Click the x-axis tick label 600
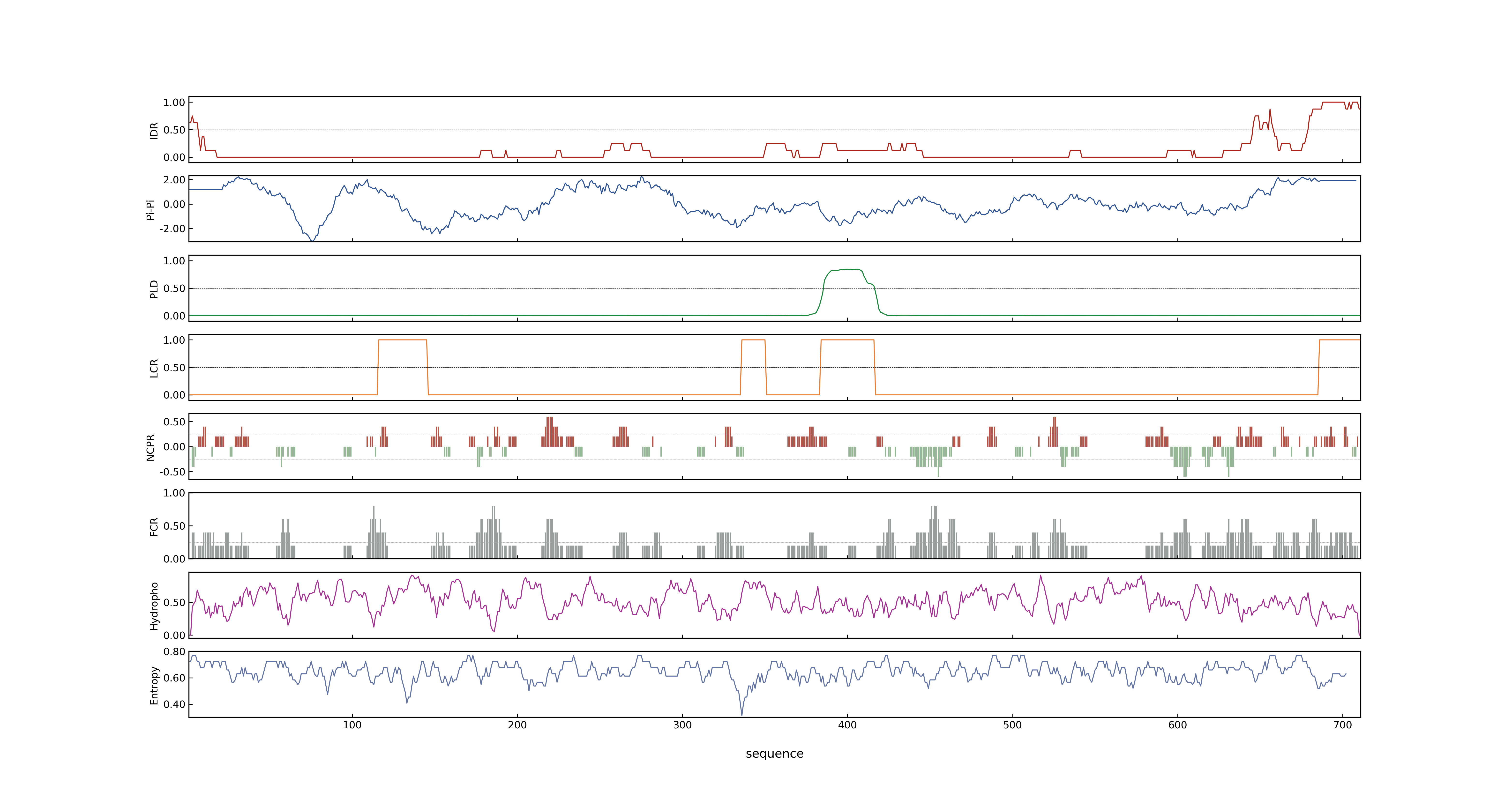This screenshot has height=806, width=1512. click(1177, 725)
